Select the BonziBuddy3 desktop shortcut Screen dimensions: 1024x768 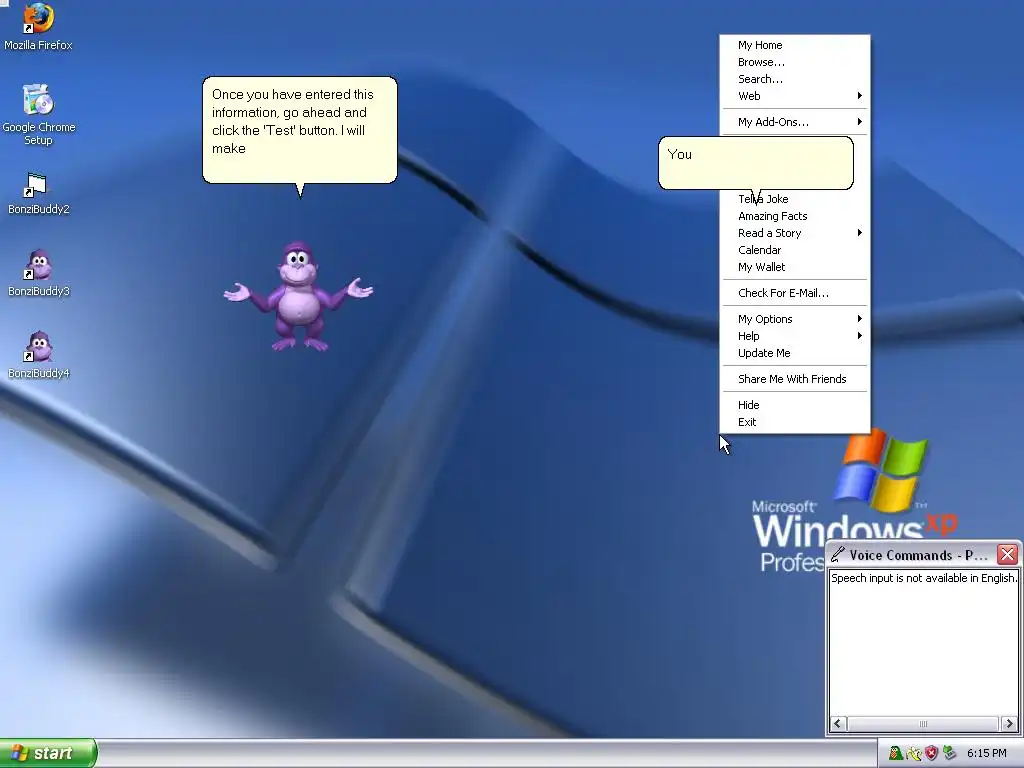[x=39, y=273]
